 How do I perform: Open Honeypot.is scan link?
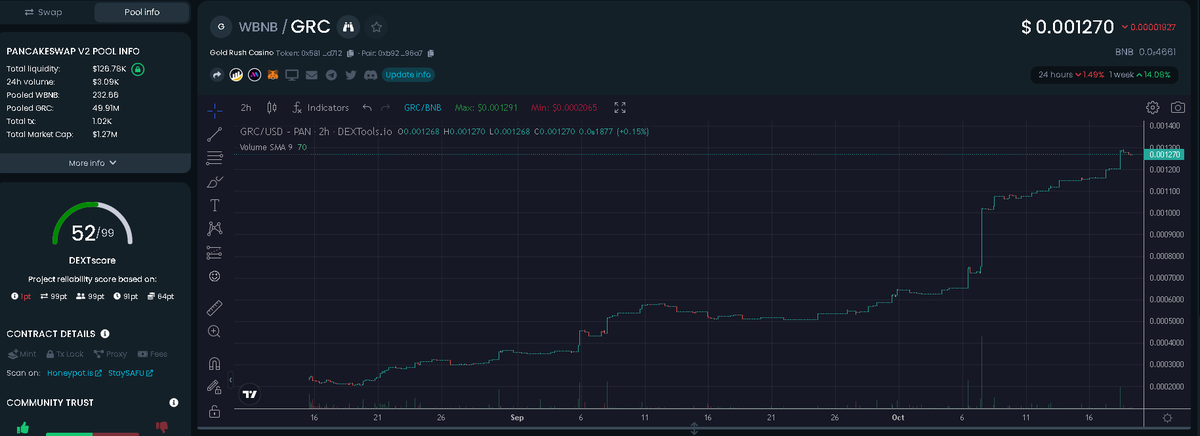[75, 373]
